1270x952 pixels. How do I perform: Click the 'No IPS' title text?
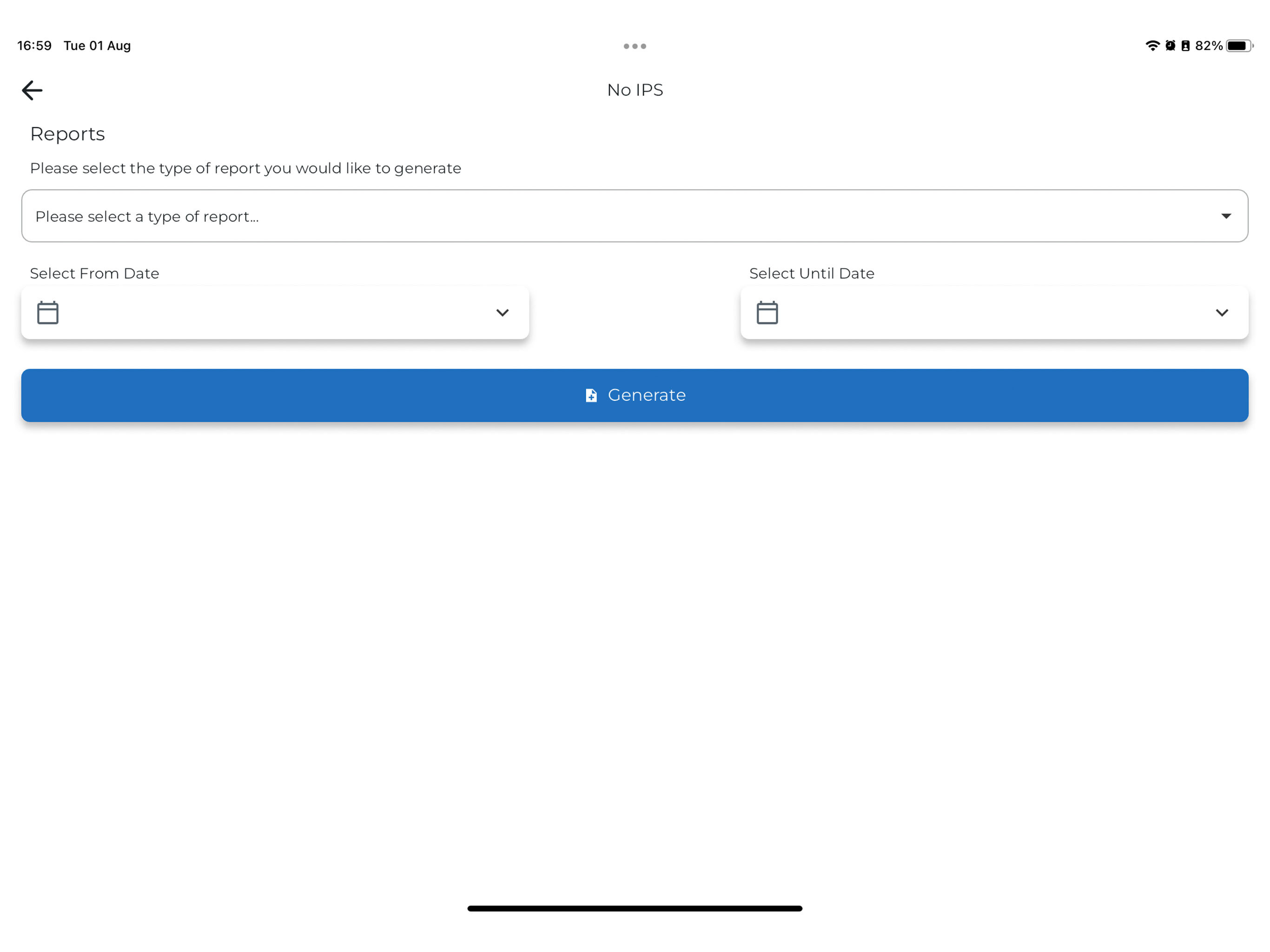(x=635, y=90)
